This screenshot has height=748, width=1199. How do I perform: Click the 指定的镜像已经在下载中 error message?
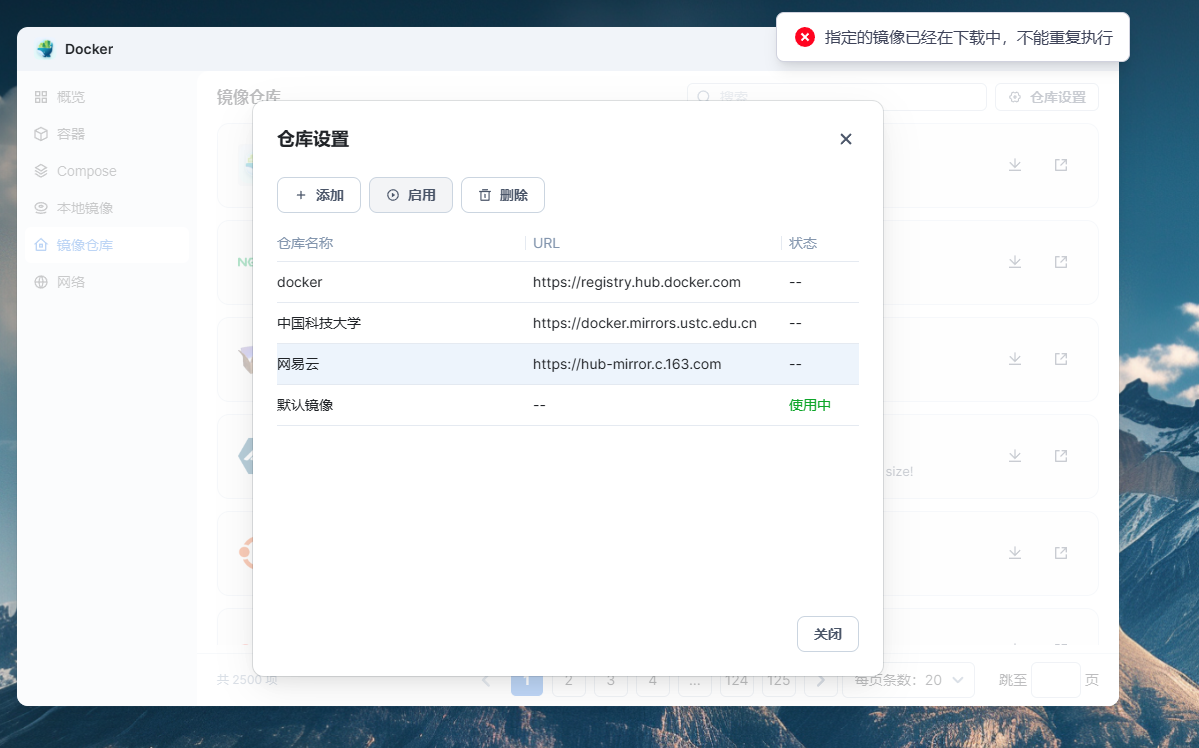pyautogui.click(x=969, y=37)
